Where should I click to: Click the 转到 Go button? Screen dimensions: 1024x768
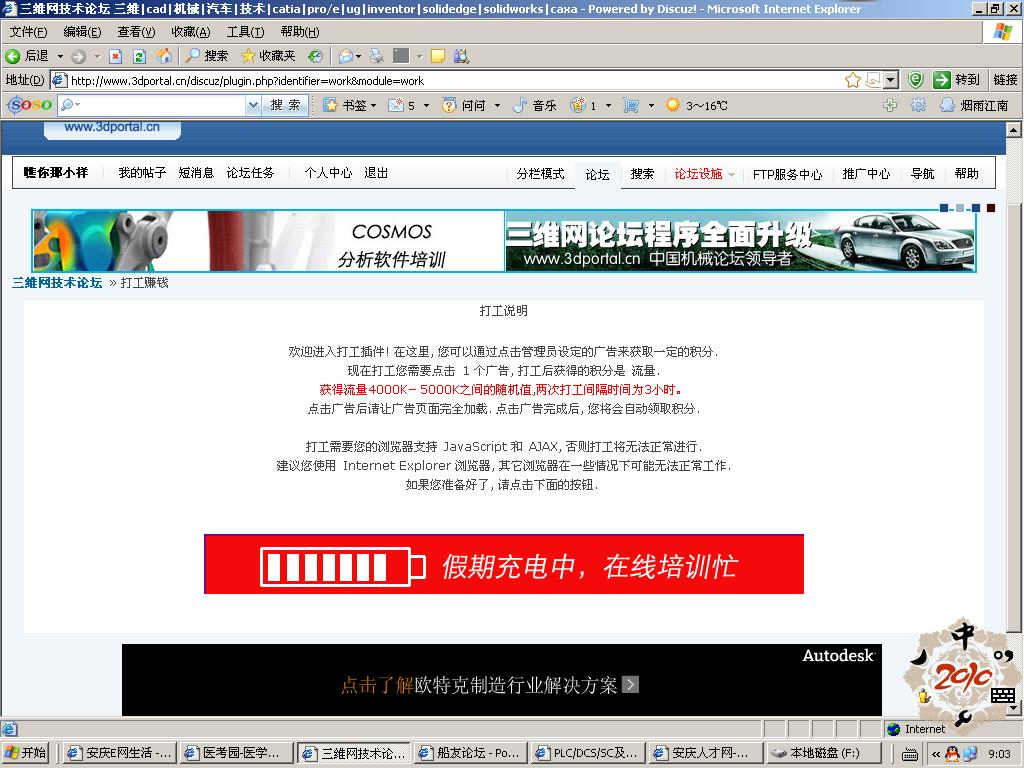coord(957,80)
